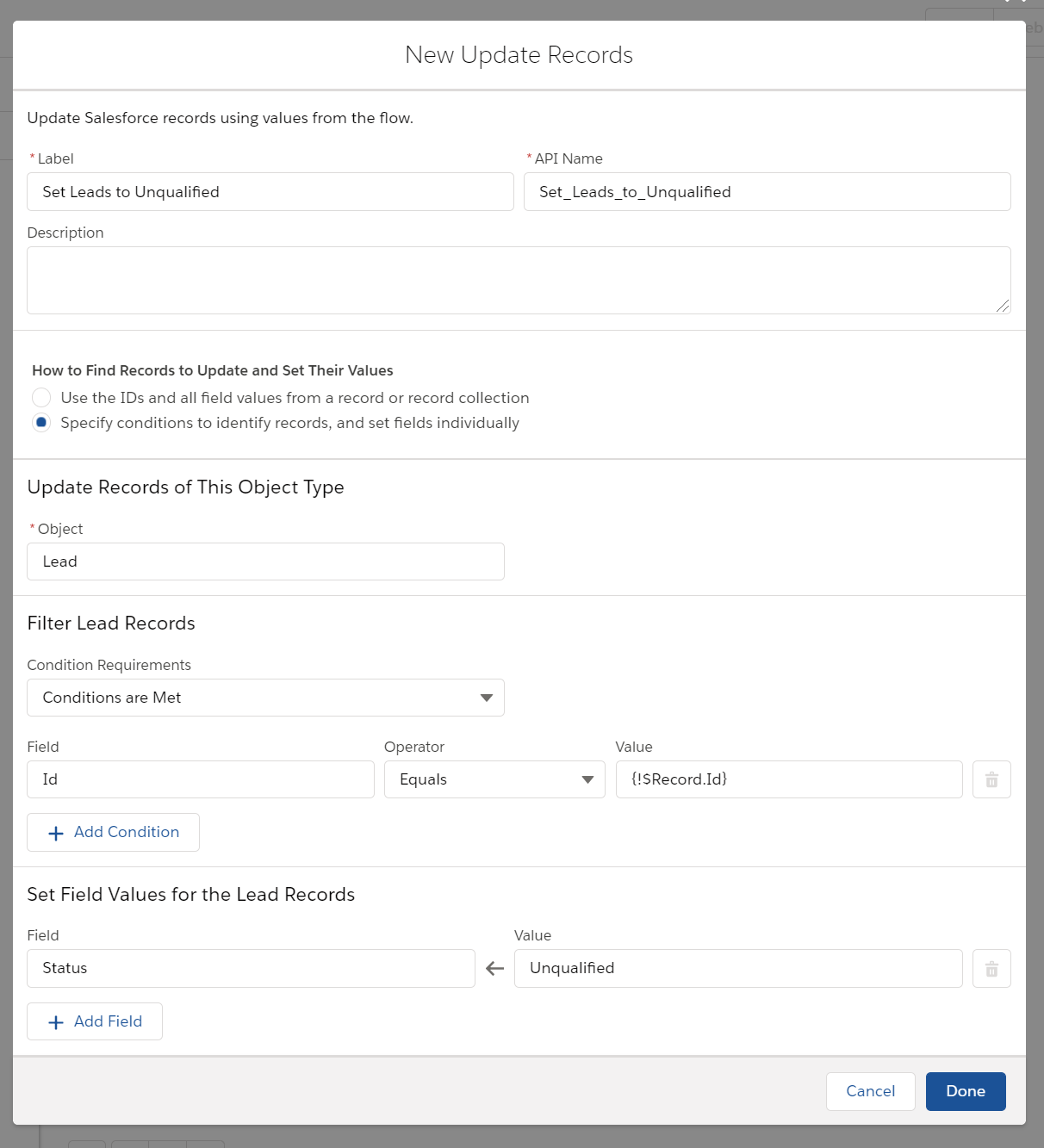Click the Done button
The height and width of the screenshot is (1148, 1044).
click(966, 1091)
